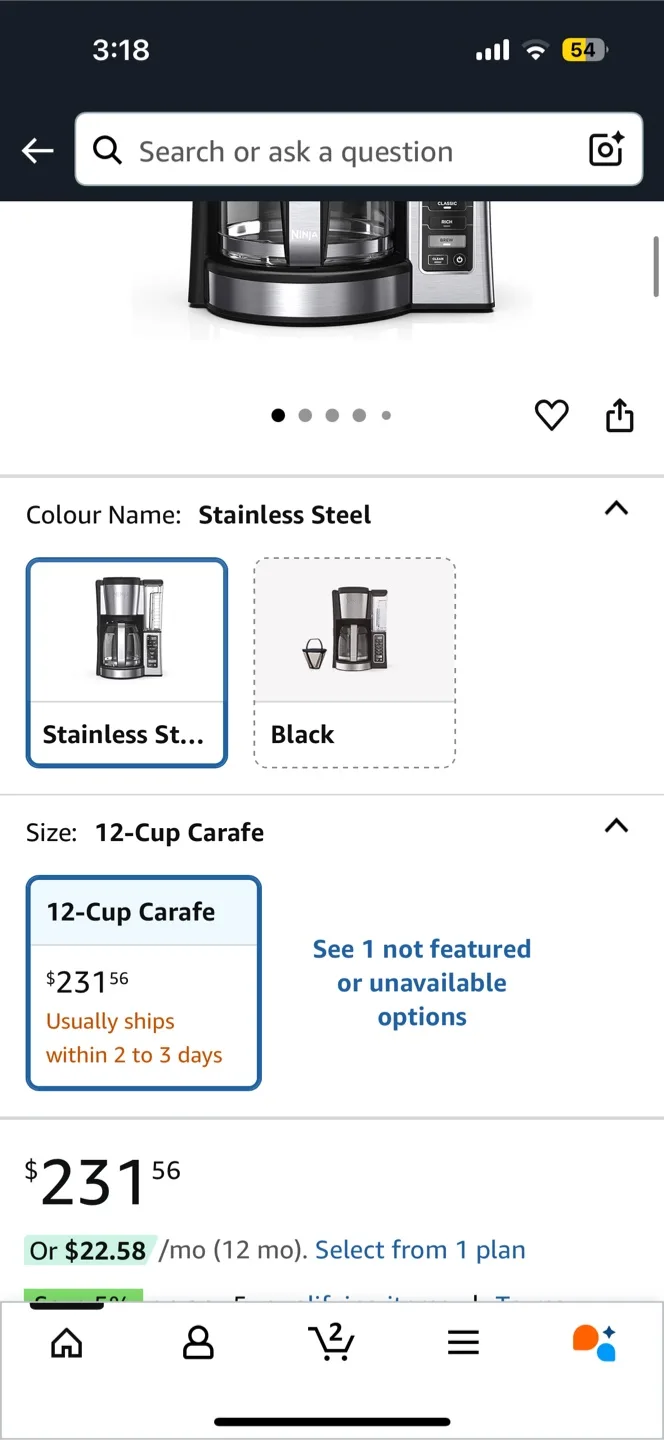The width and height of the screenshot is (664, 1440).
Task: Click the magnifying glass search icon
Action: (107, 150)
